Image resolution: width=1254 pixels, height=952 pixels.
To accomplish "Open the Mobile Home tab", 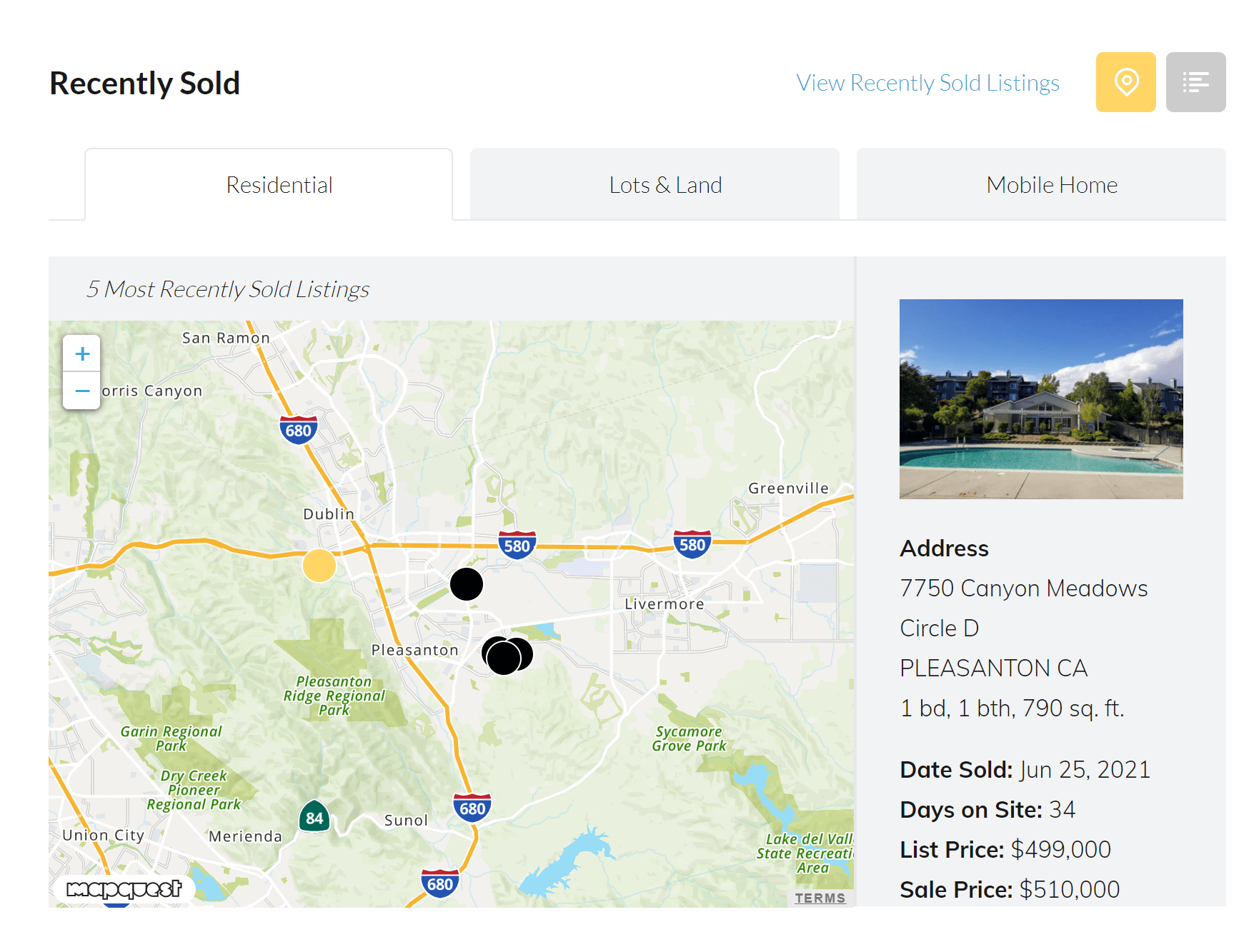I will (x=1051, y=184).
